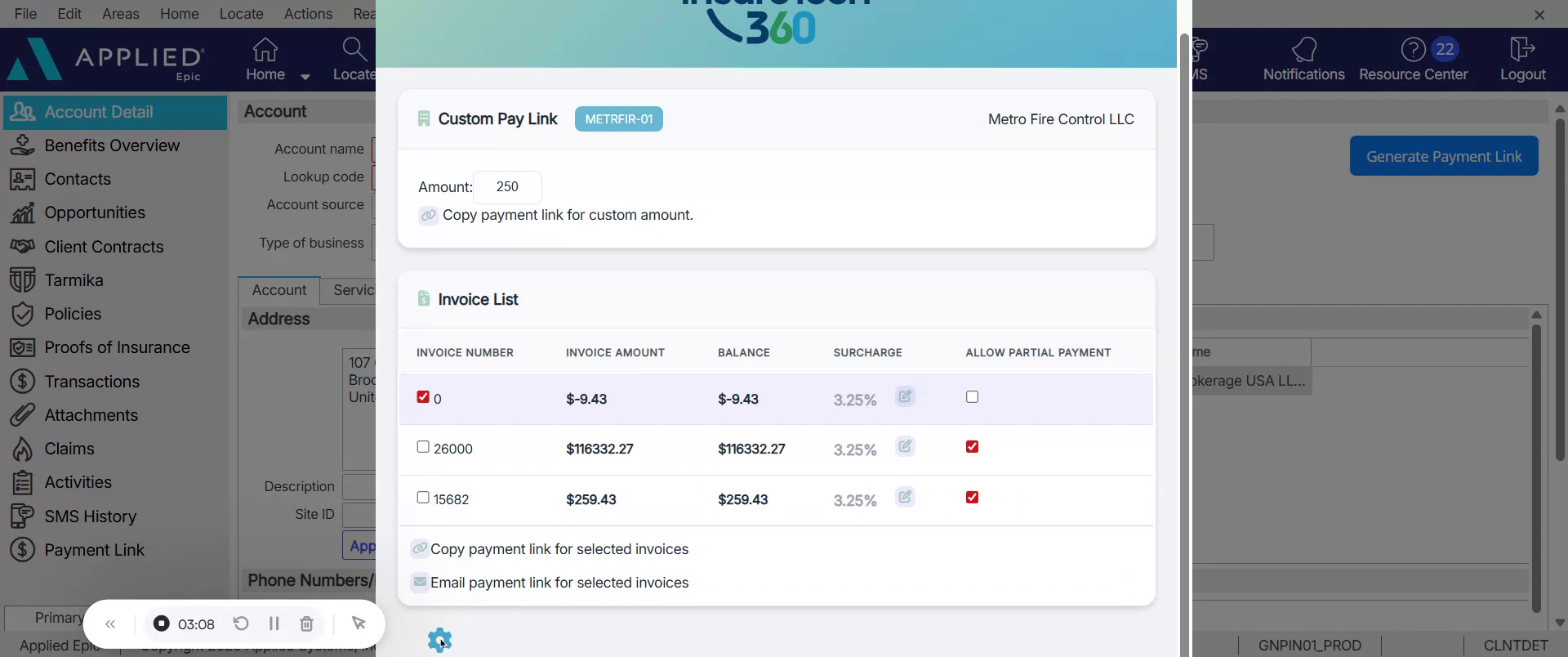The height and width of the screenshot is (657, 1568).
Task: Close the window with the X button
Action: click(x=1539, y=15)
